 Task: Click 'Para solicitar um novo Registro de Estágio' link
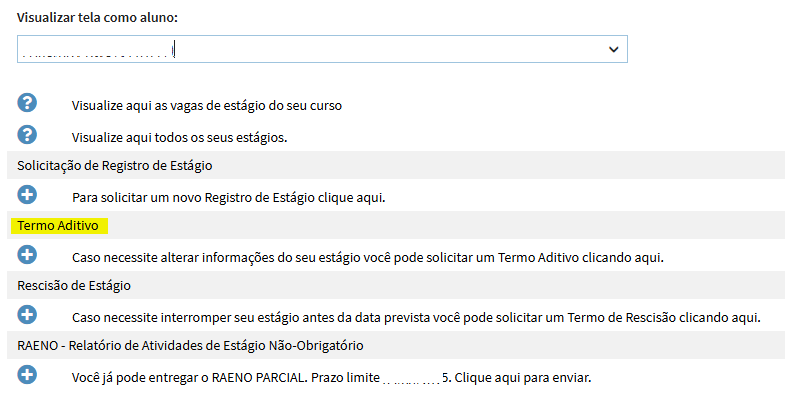(228, 198)
